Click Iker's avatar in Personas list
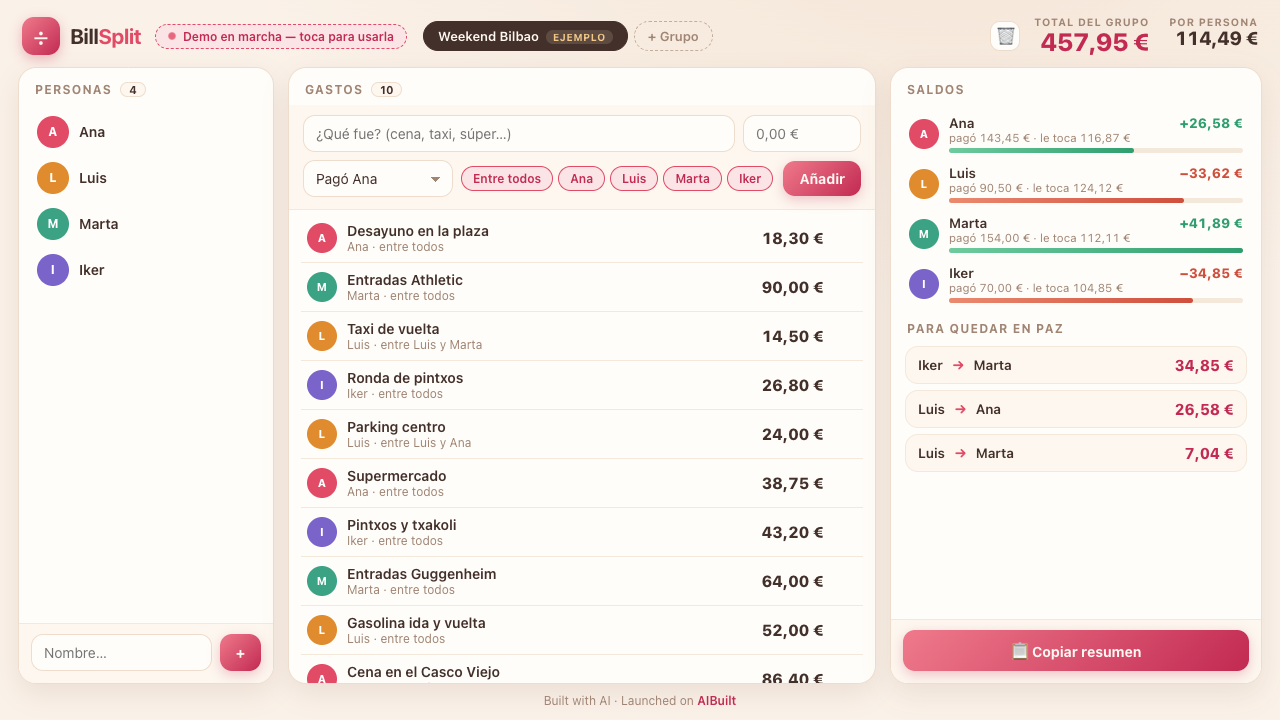The image size is (1280, 720). click(x=53, y=270)
